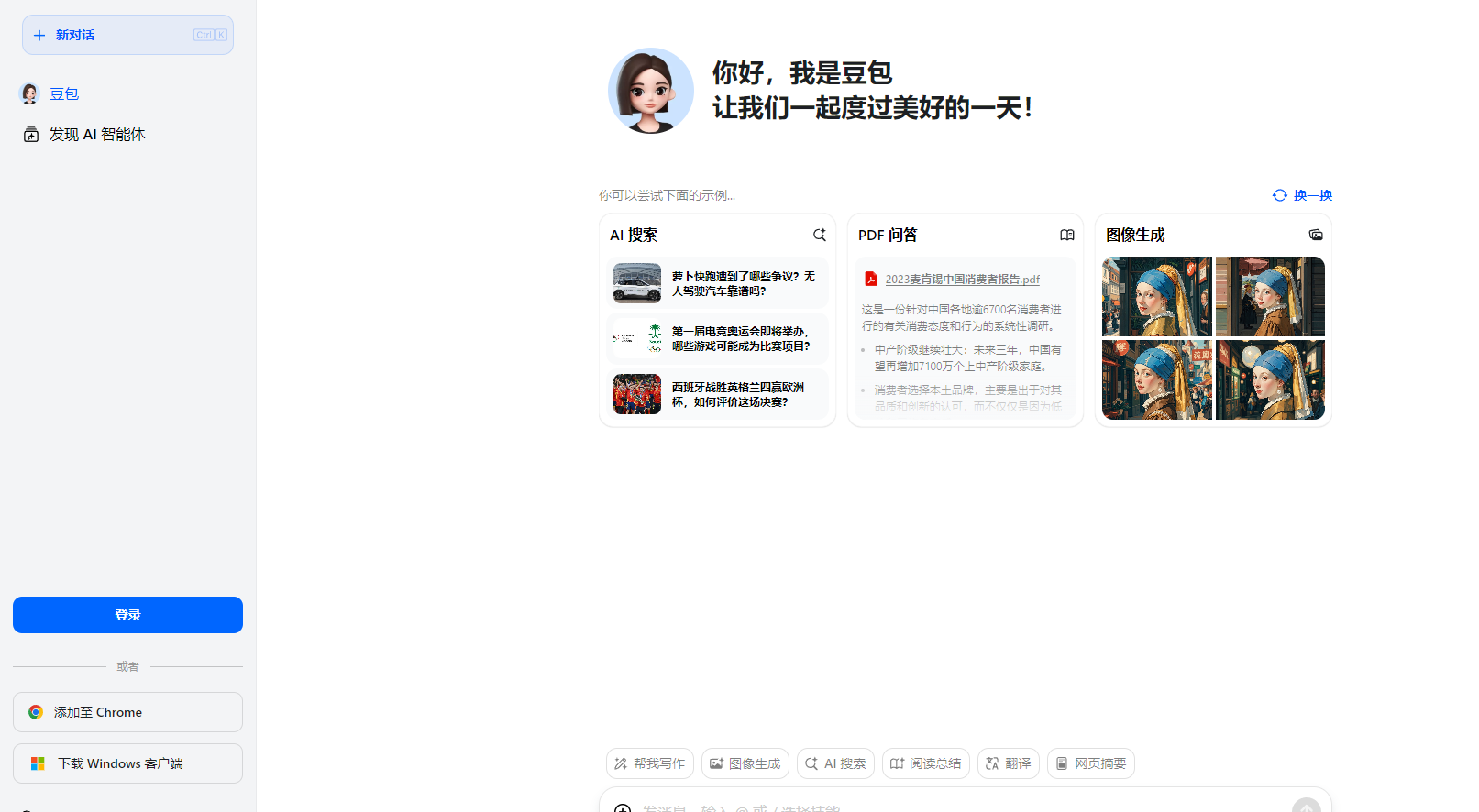This screenshot has width=1479, height=812.
Task: Choose the 帮我写作 skill chip
Action: pyautogui.click(x=650, y=763)
